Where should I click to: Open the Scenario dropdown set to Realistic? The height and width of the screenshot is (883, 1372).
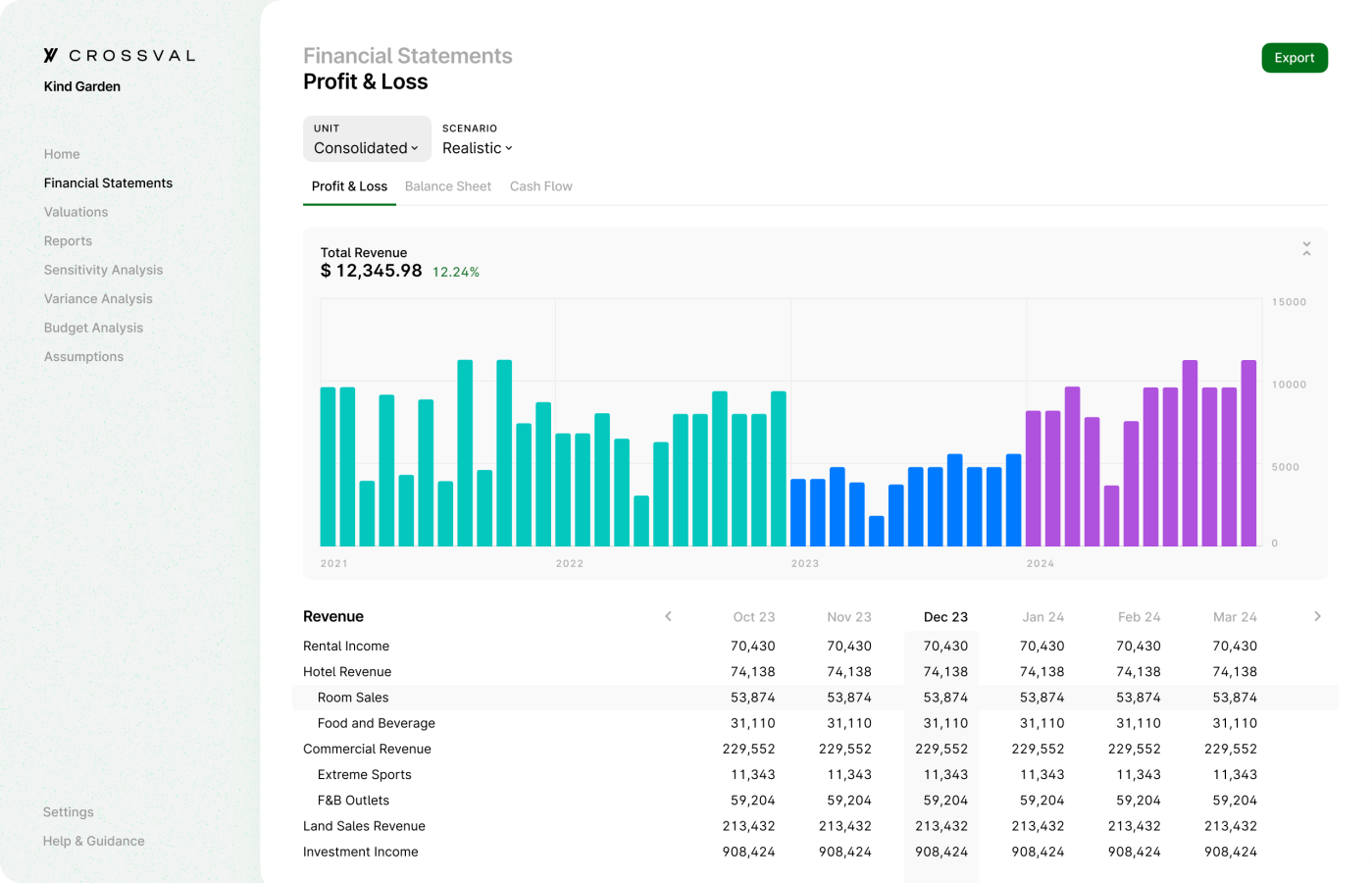point(477,147)
